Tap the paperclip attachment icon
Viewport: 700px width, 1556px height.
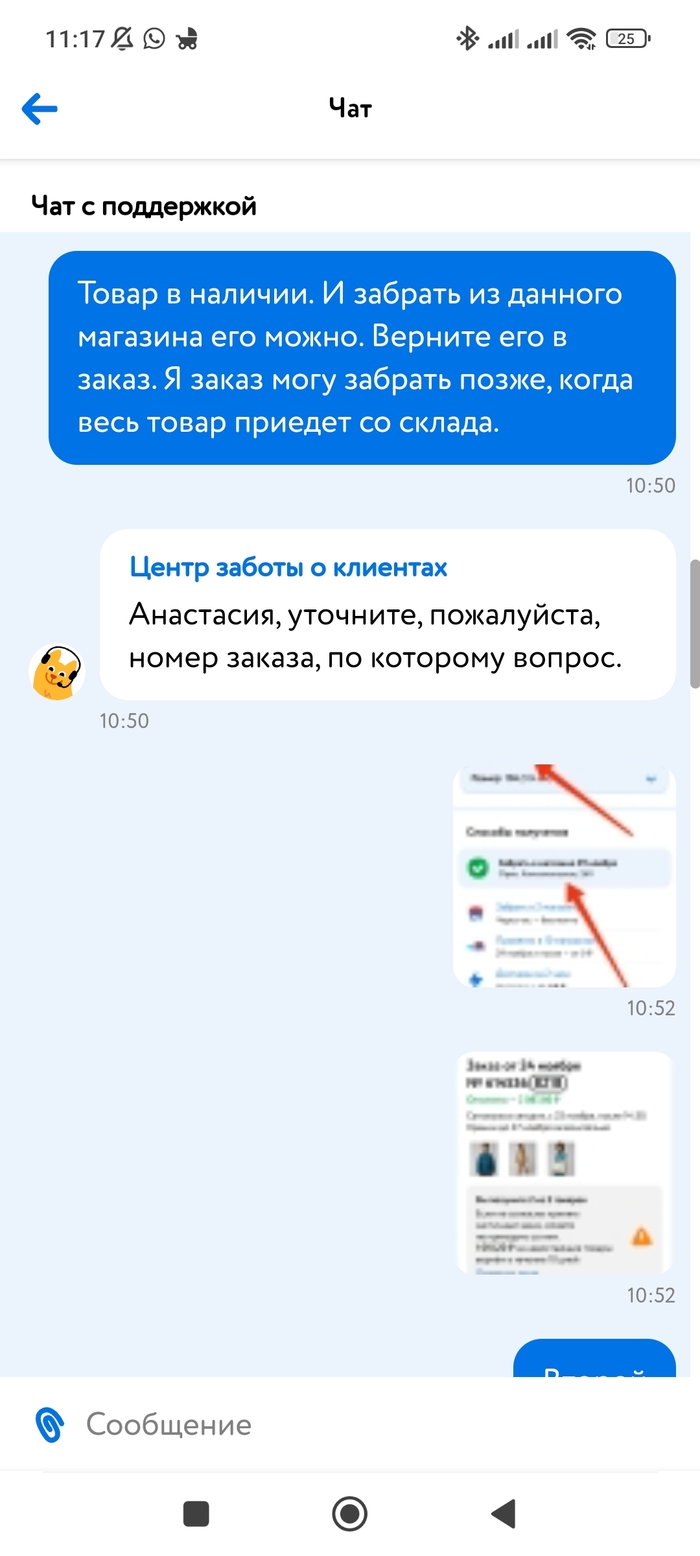point(49,1424)
